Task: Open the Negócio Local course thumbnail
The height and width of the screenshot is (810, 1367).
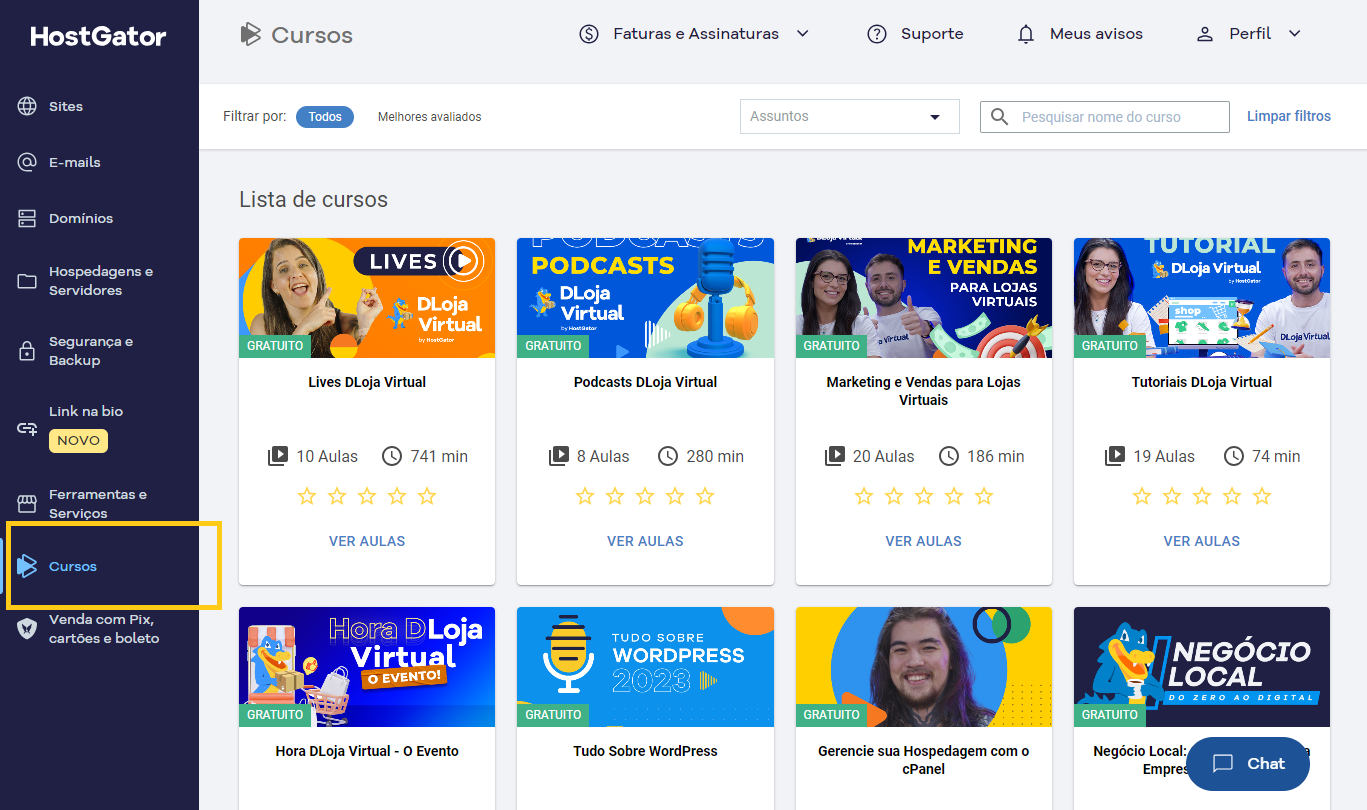Action: [1202, 667]
